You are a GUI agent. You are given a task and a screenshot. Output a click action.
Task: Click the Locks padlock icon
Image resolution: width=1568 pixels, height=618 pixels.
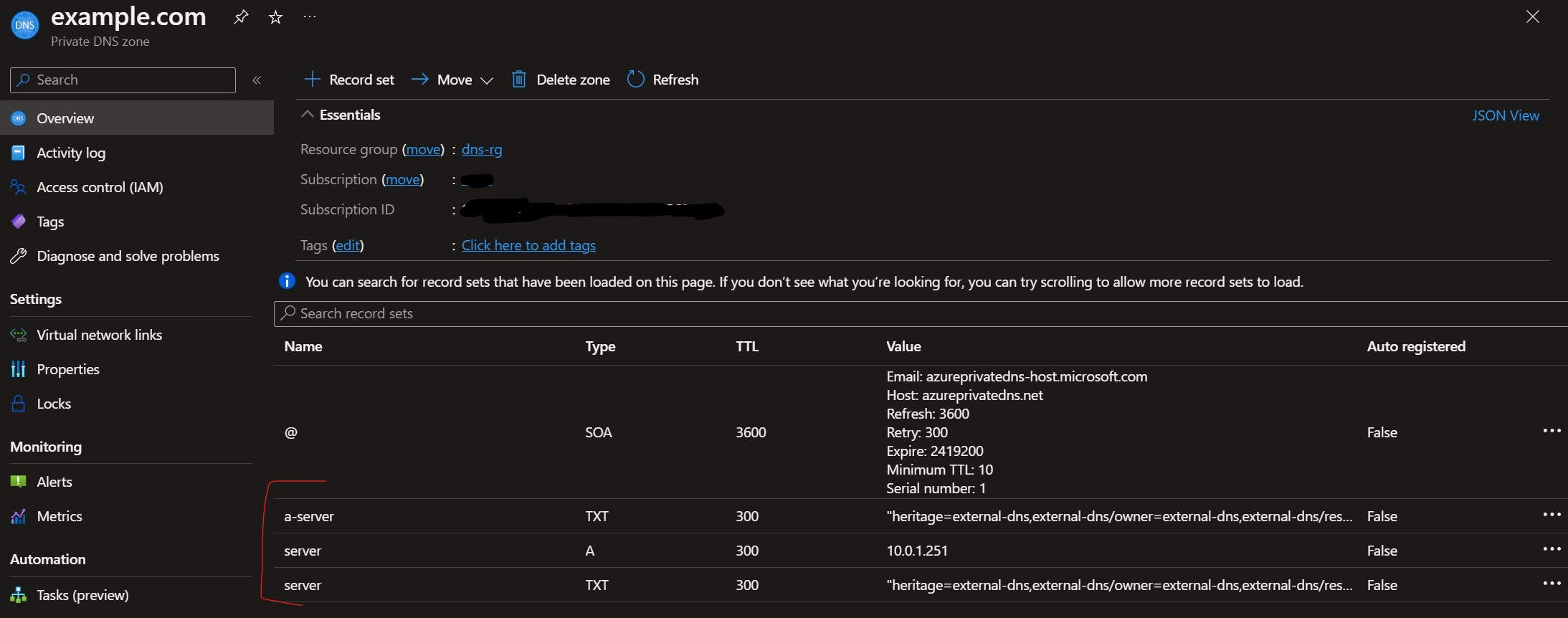tap(19, 404)
